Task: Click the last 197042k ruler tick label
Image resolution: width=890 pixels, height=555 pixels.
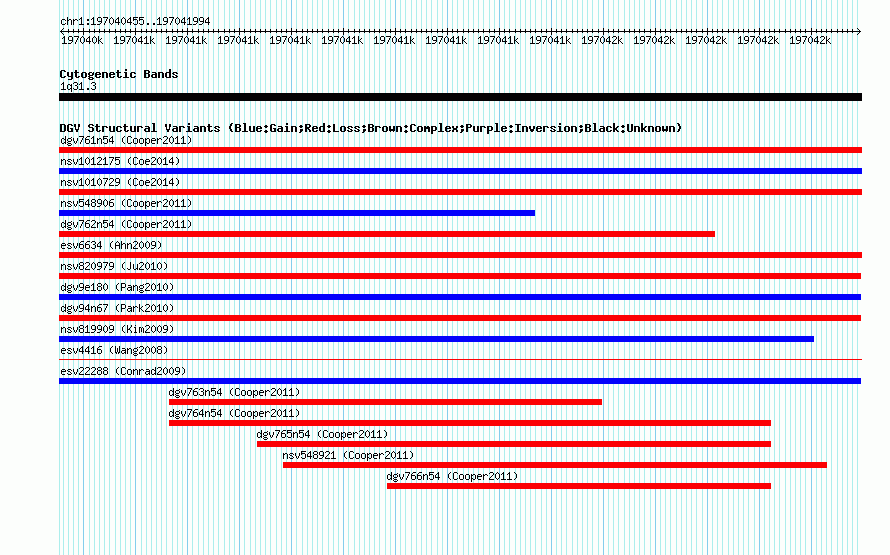Action: 810,40
